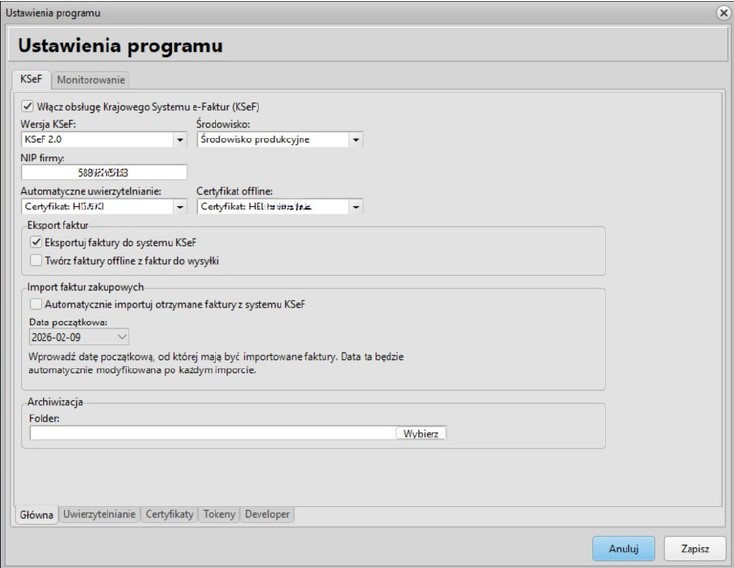Viewport: 734px width, 568px height.
Task: Expand the Certyfikat offline dropdown
Action: pos(356,207)
